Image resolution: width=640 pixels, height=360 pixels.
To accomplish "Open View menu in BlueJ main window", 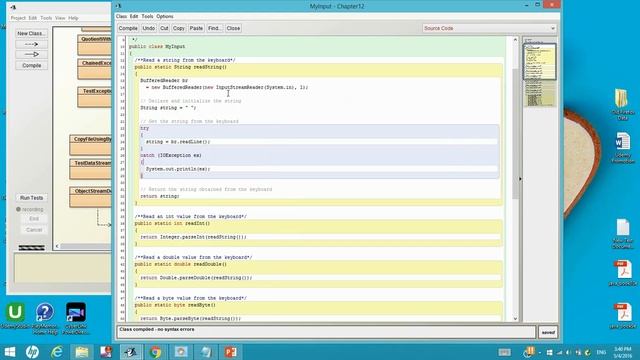I will (x=60, y=18).
